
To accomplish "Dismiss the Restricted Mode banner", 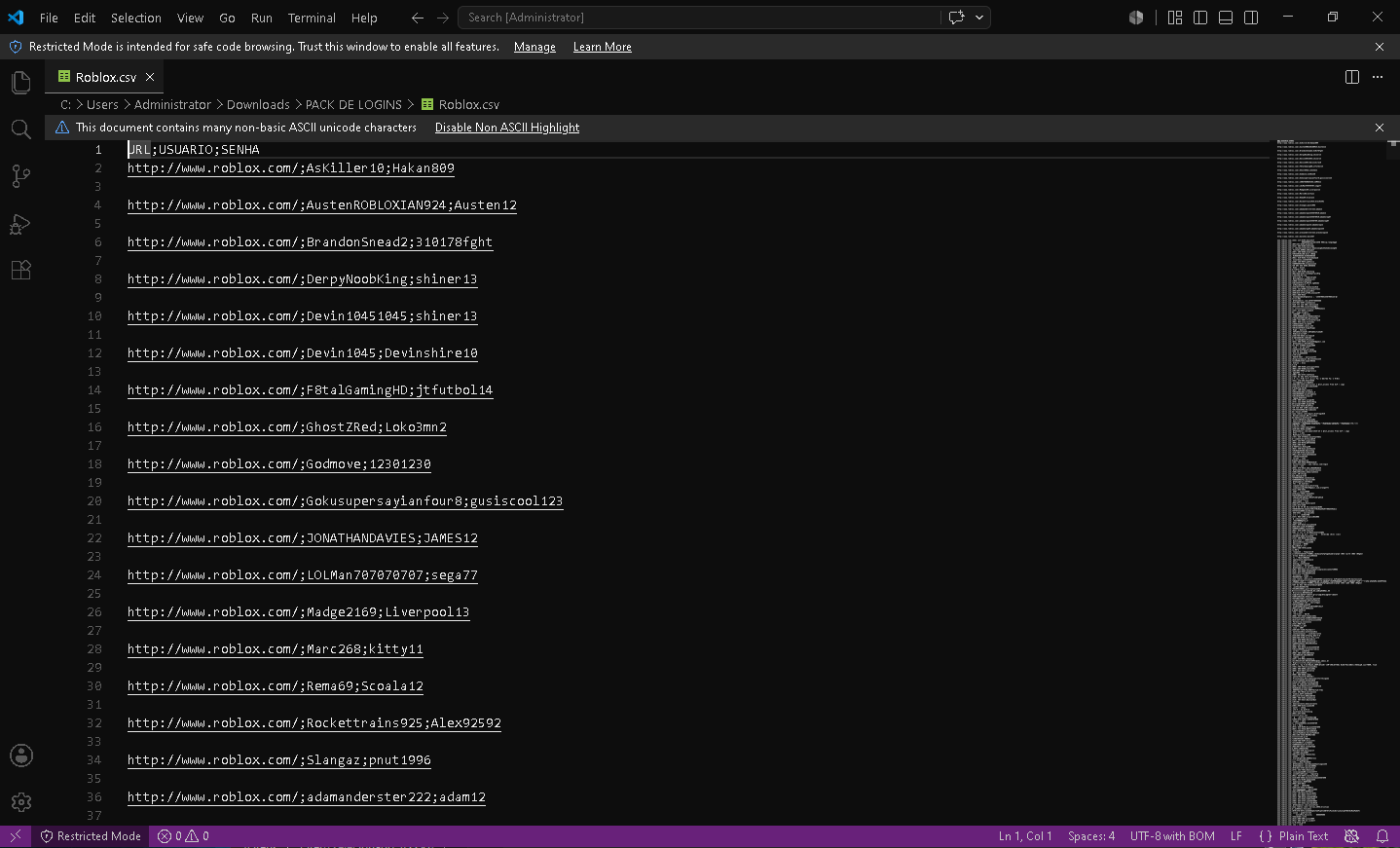I will 1380,47.
